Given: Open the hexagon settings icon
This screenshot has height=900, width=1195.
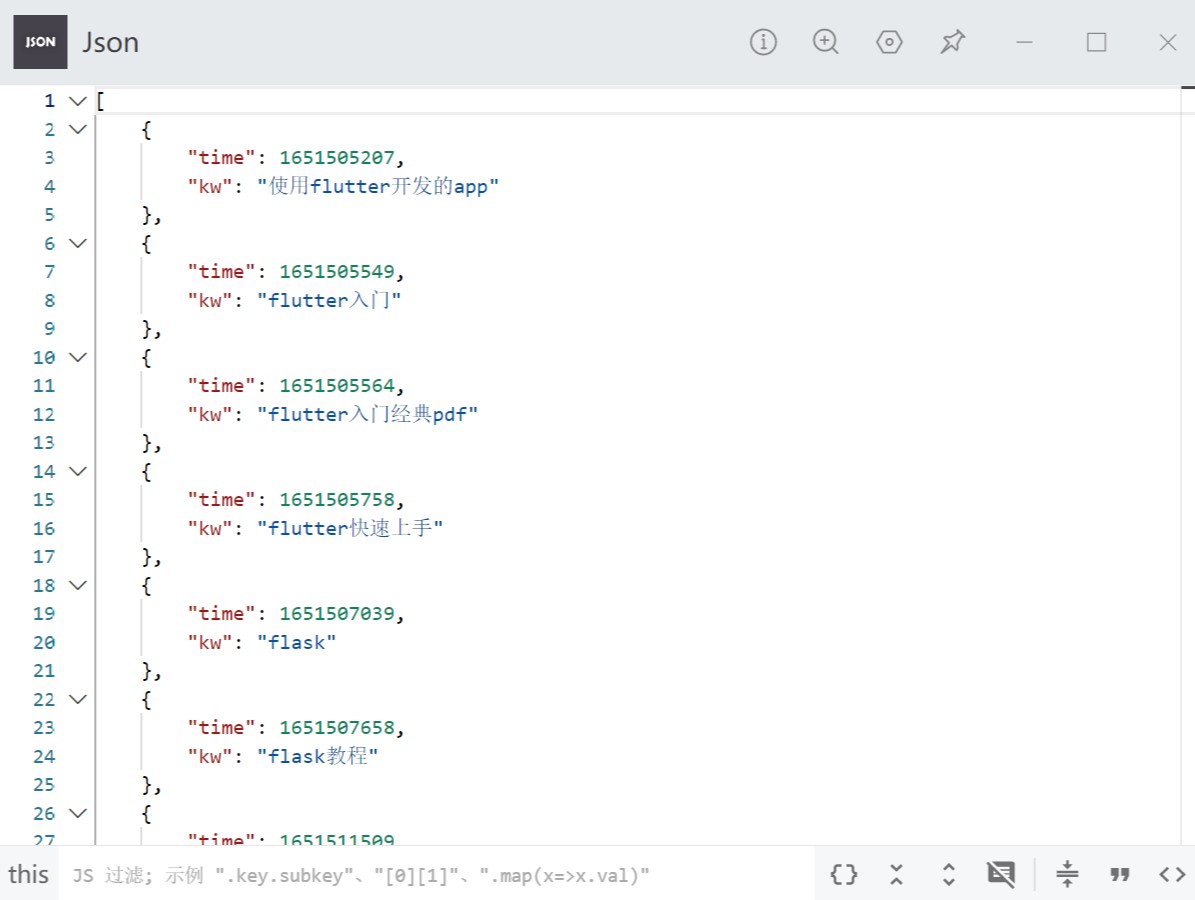Looking at the screenshot, I should (889, 42).
